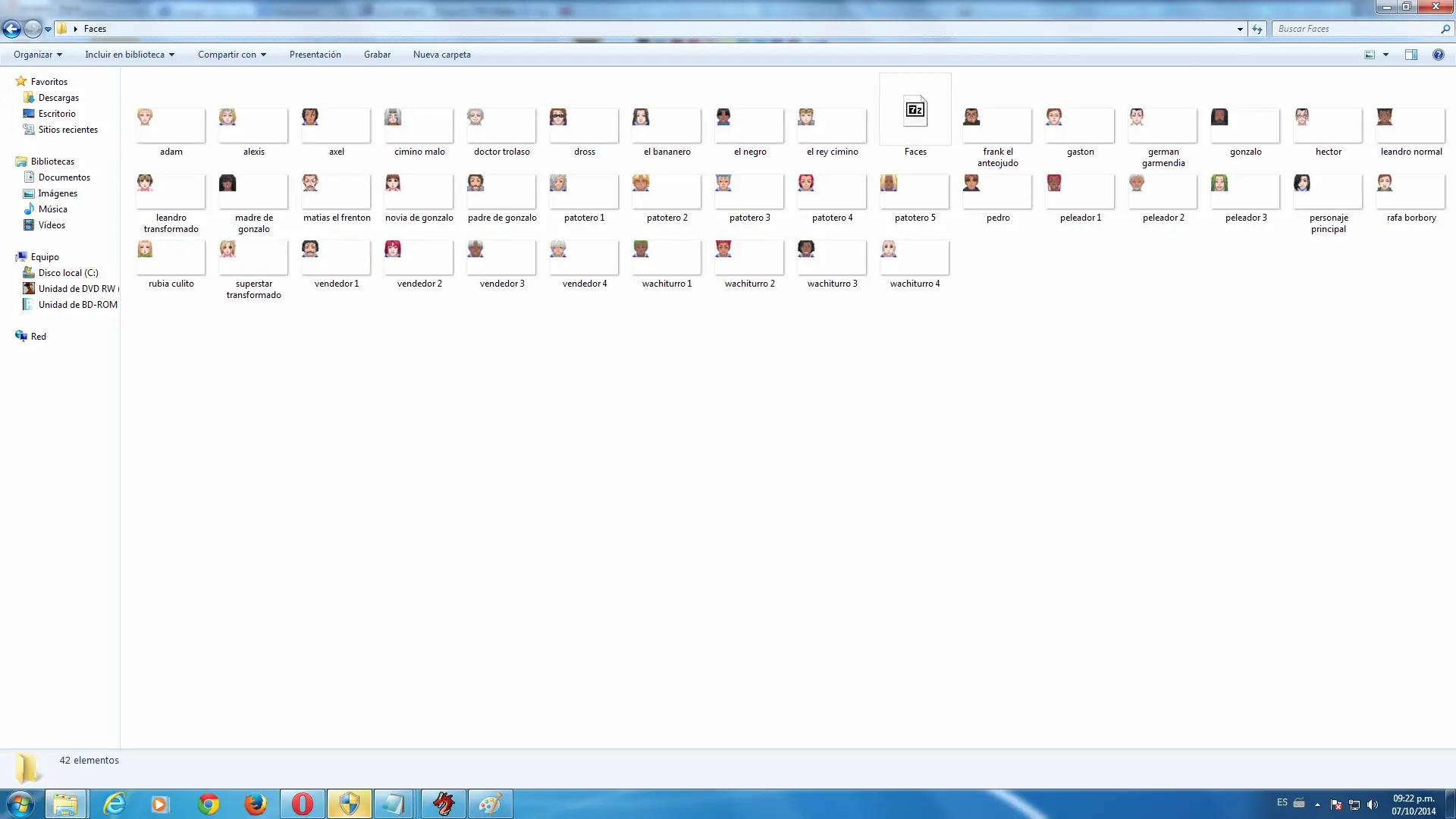Toggle the preview pane button
Screen dimensions: 1456x819
tap(1411, 55)
